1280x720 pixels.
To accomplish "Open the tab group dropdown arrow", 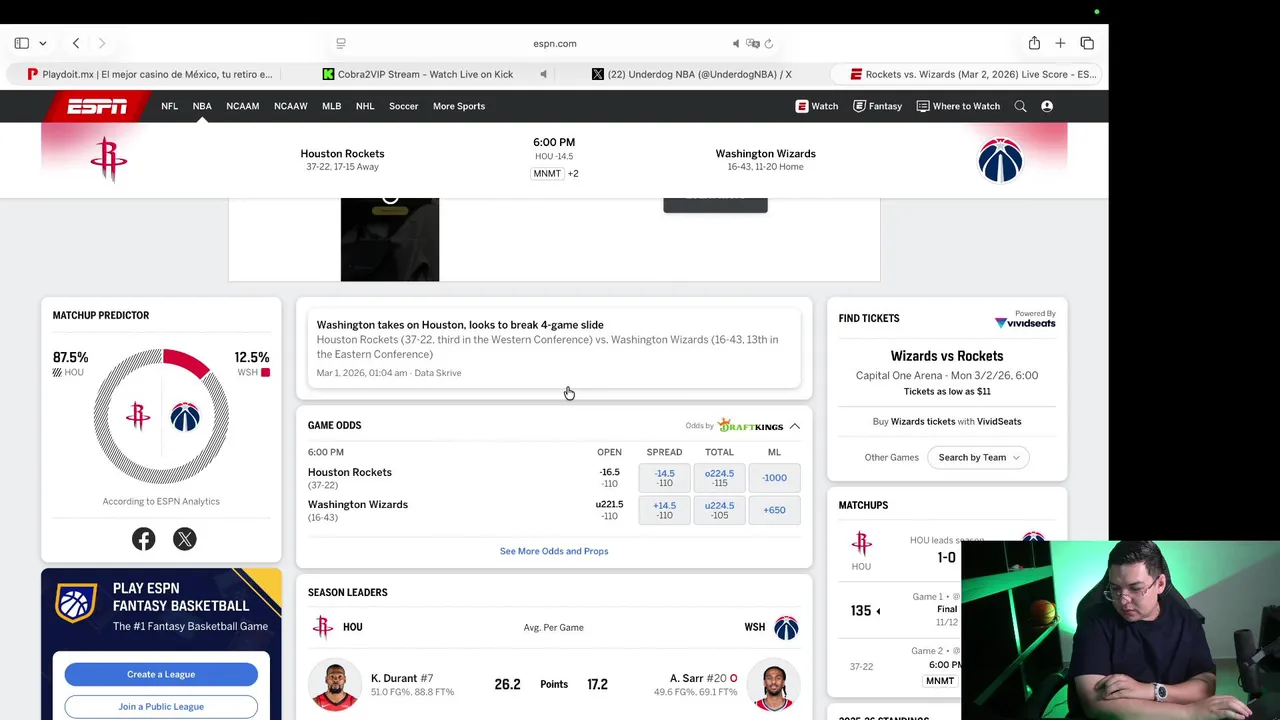I will point(42,44).
